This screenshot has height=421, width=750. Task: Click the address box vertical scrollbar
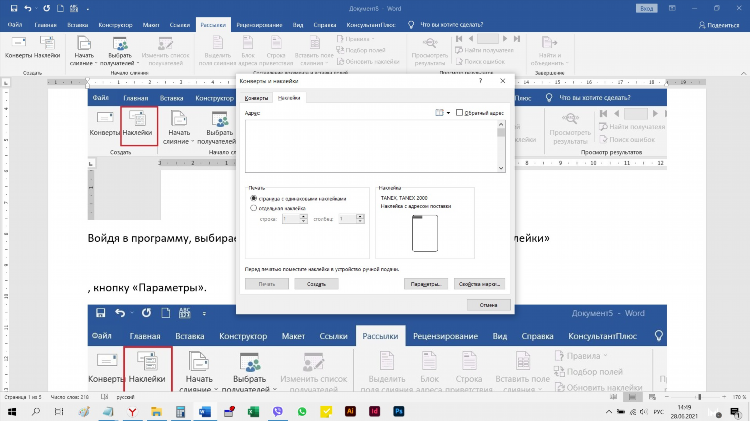(501, 146)
